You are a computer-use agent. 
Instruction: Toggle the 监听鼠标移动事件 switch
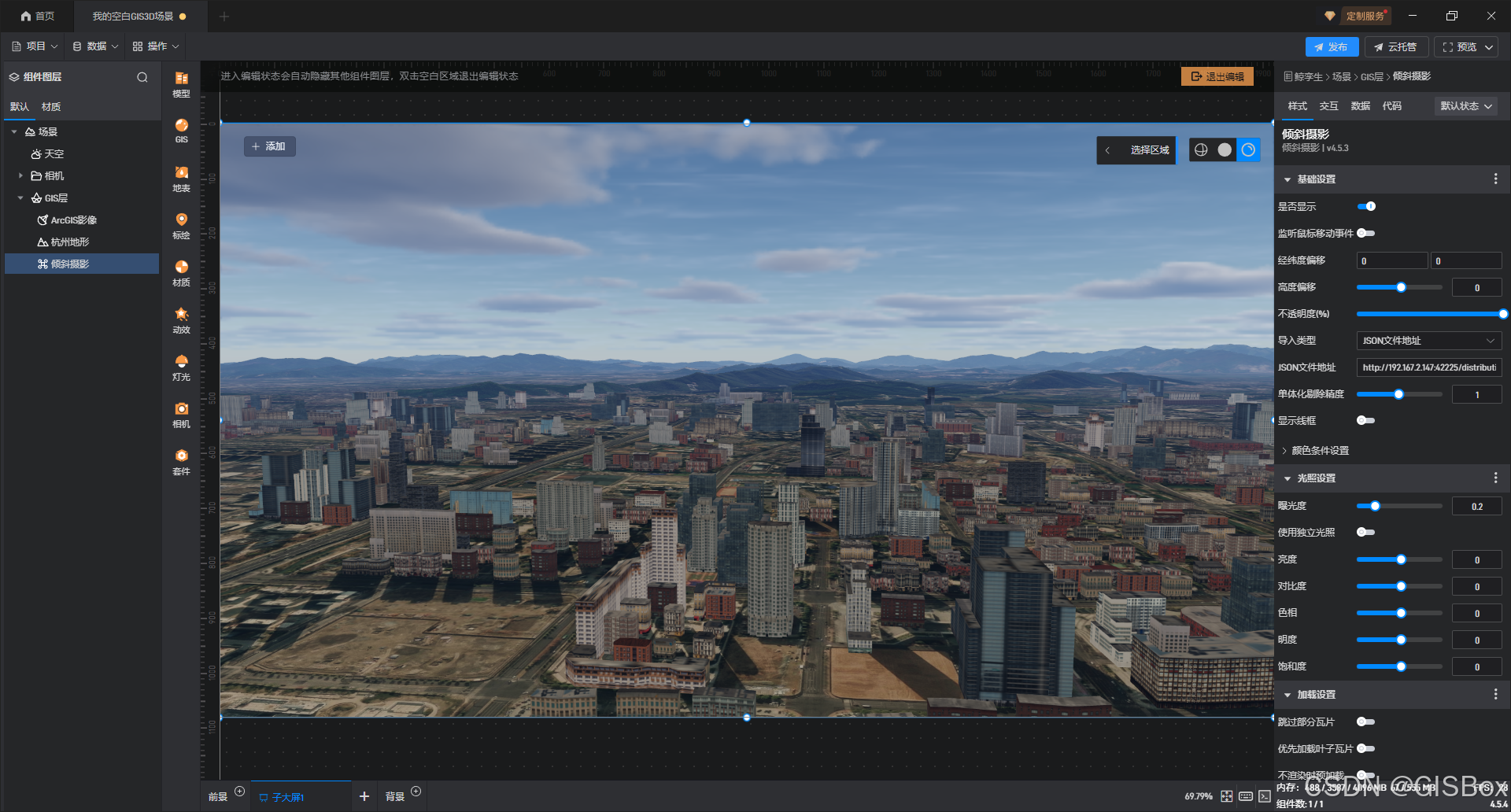1366,233
